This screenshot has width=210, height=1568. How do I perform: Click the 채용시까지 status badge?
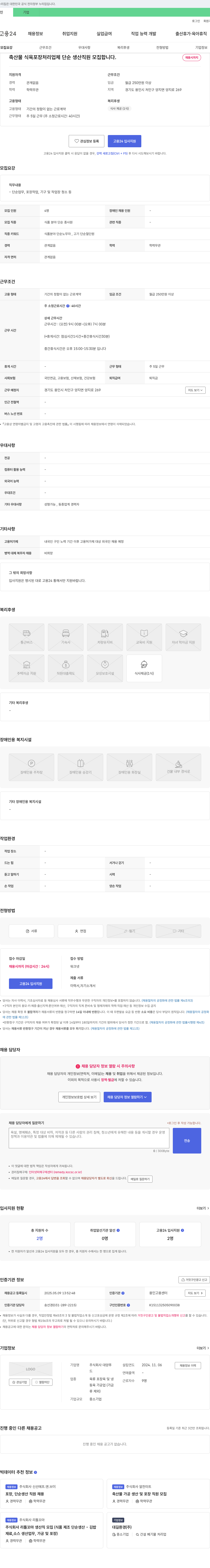click(192, 58)
